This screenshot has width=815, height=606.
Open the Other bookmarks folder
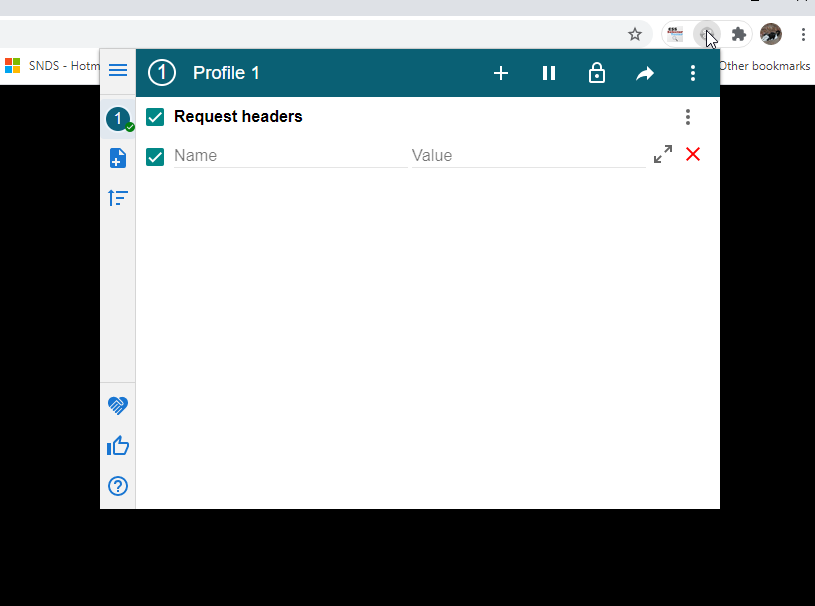764,66
